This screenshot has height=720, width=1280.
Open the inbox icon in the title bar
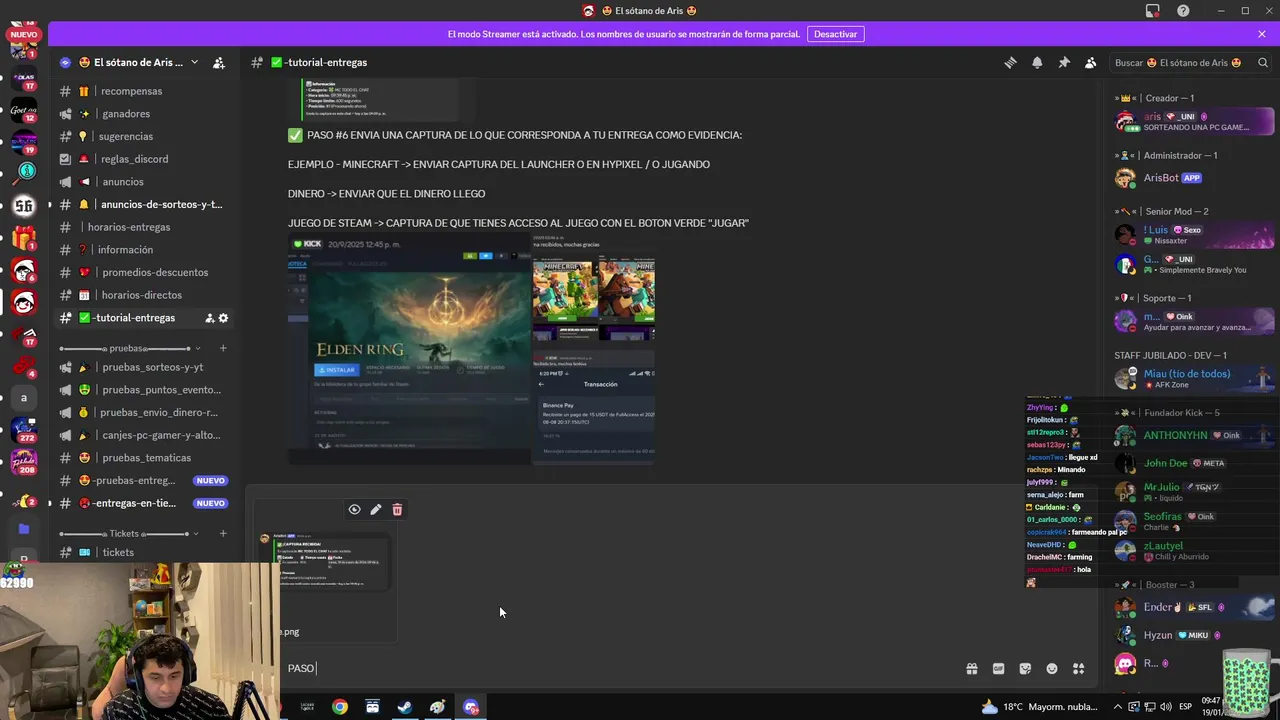[x=1153, y=11]
